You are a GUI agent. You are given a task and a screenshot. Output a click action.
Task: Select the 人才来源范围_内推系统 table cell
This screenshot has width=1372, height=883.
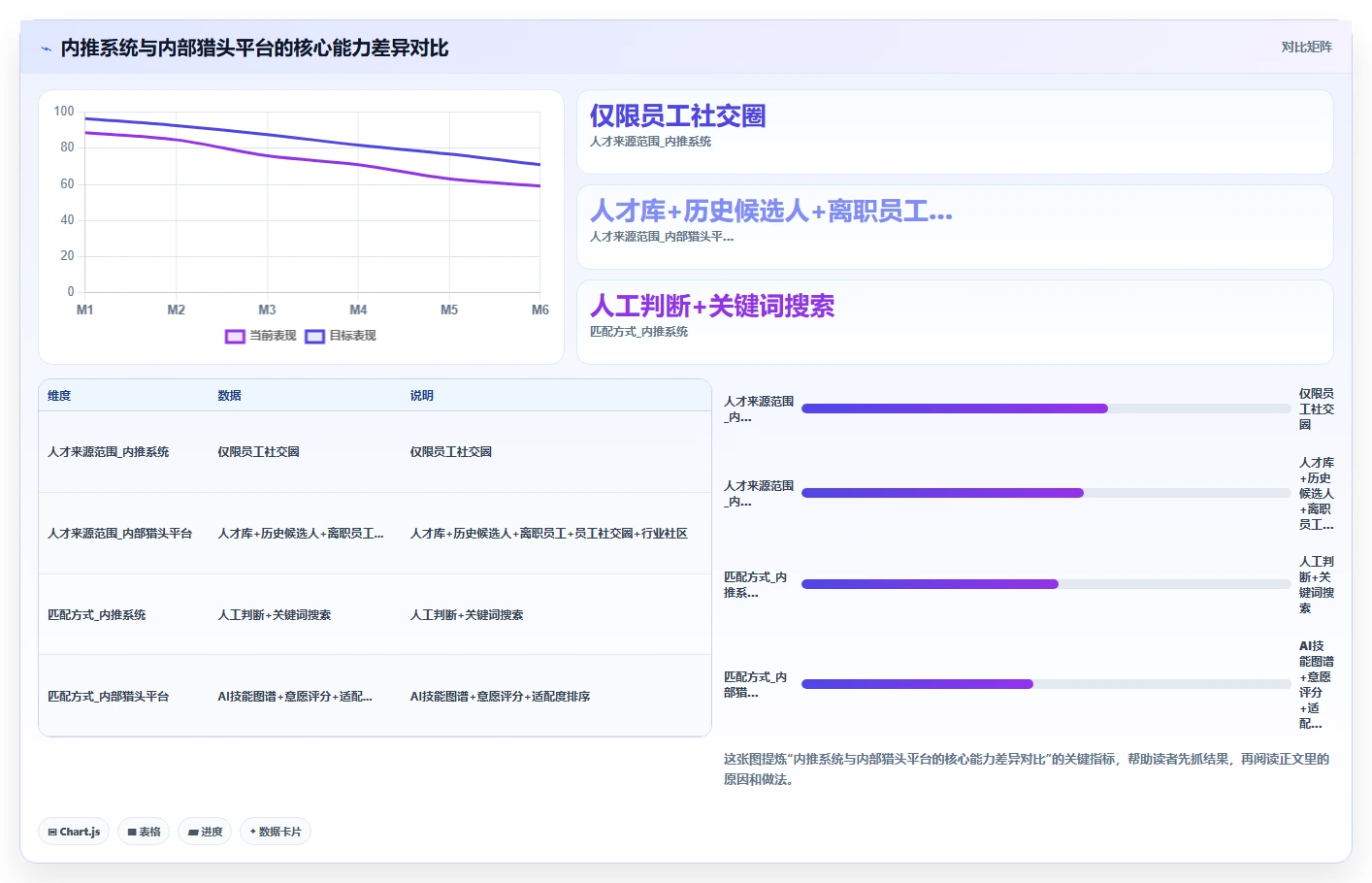[x=108, y=452]
